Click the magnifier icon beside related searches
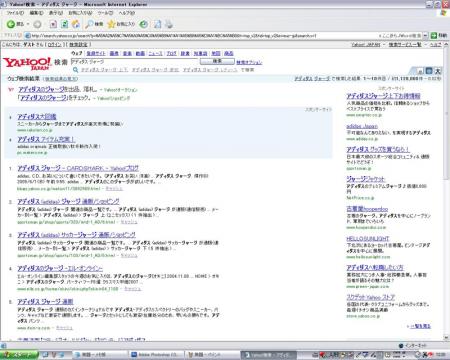The width and height of the screenshot is (450, 360). coord(75,70)
